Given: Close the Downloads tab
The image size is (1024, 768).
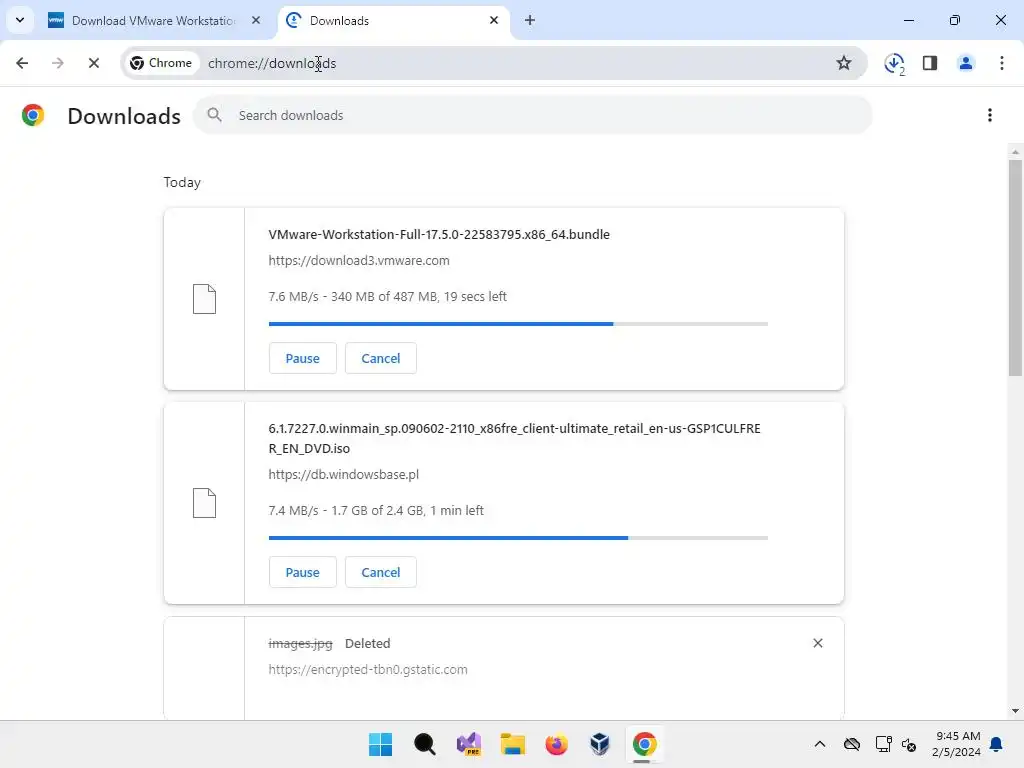Looking at the screenshot, I should [494, 21].
